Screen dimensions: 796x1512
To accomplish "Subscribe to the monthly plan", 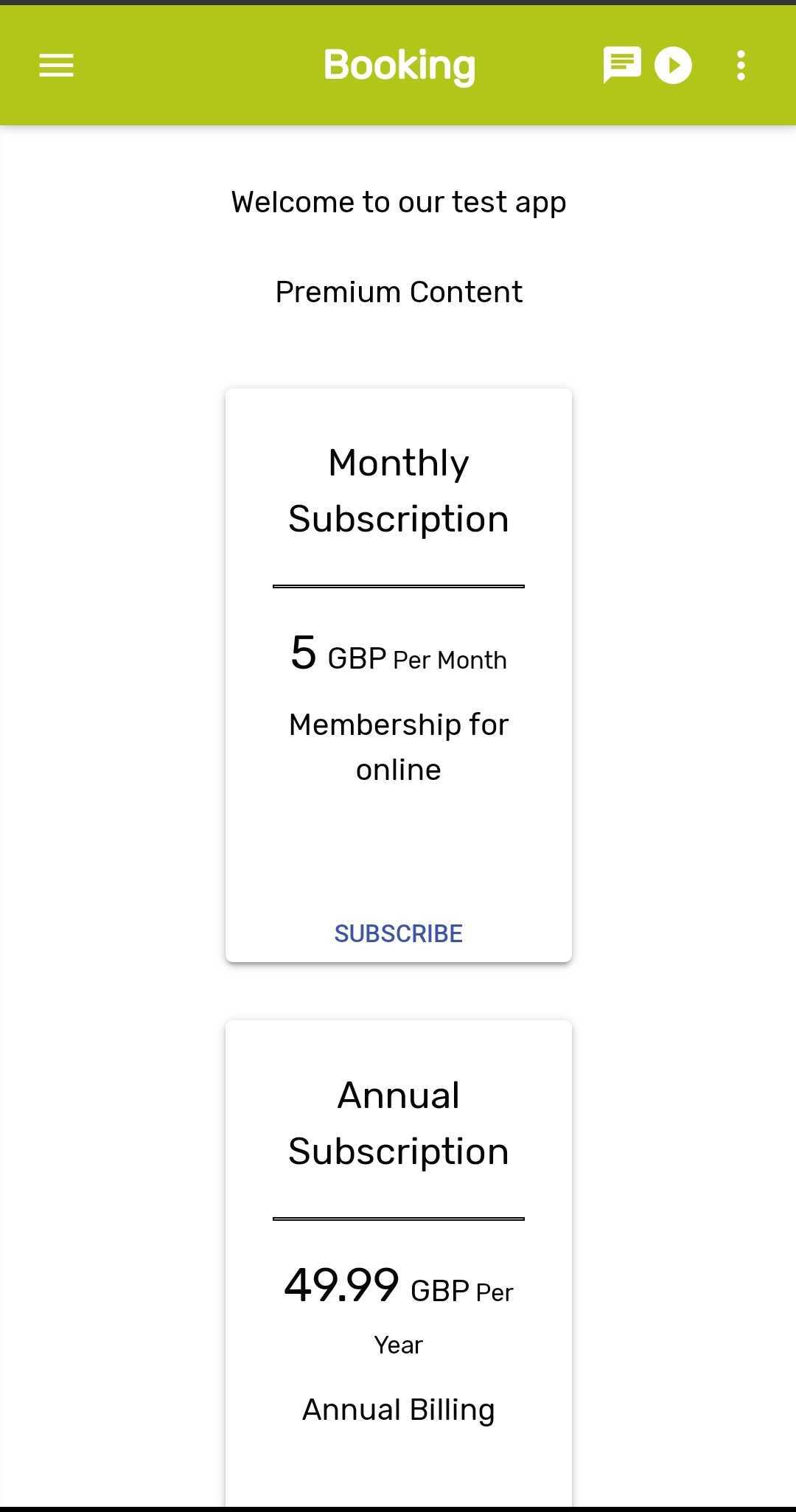I will 399,933.
